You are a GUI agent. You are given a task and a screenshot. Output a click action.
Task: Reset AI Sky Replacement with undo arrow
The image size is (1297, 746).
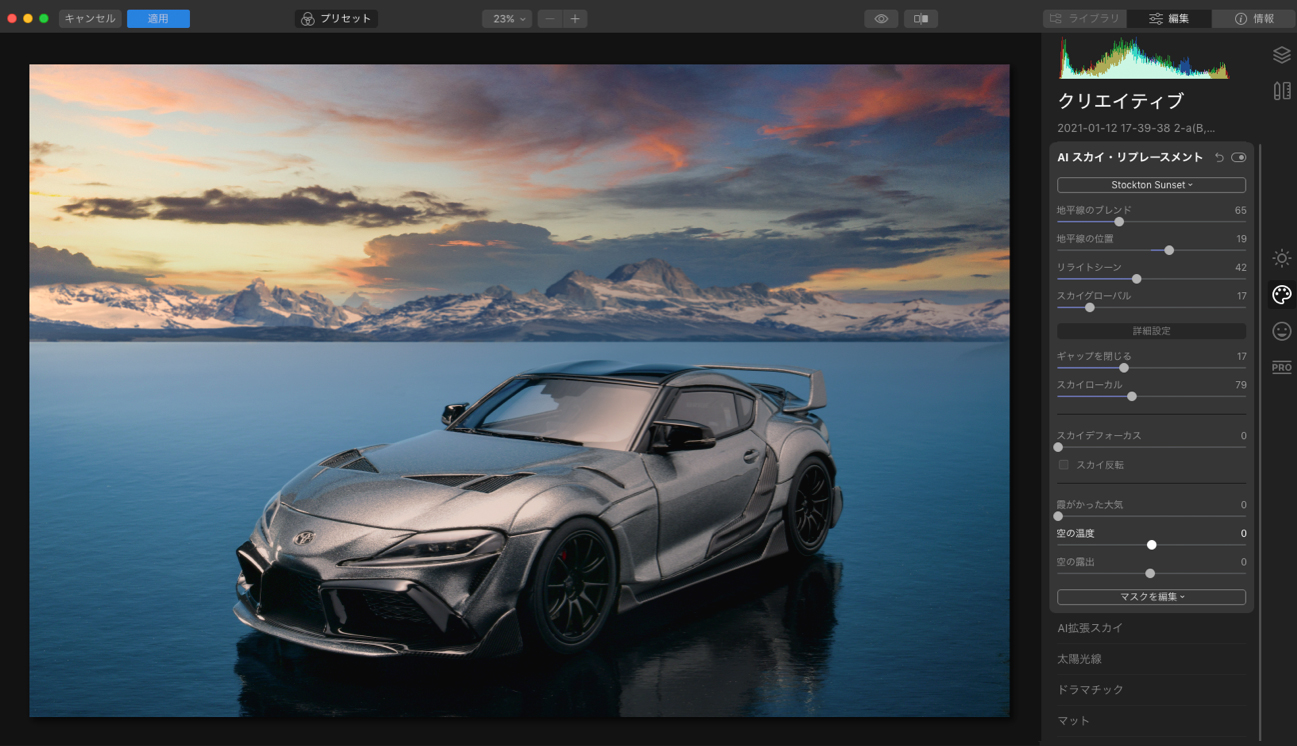1219,158
